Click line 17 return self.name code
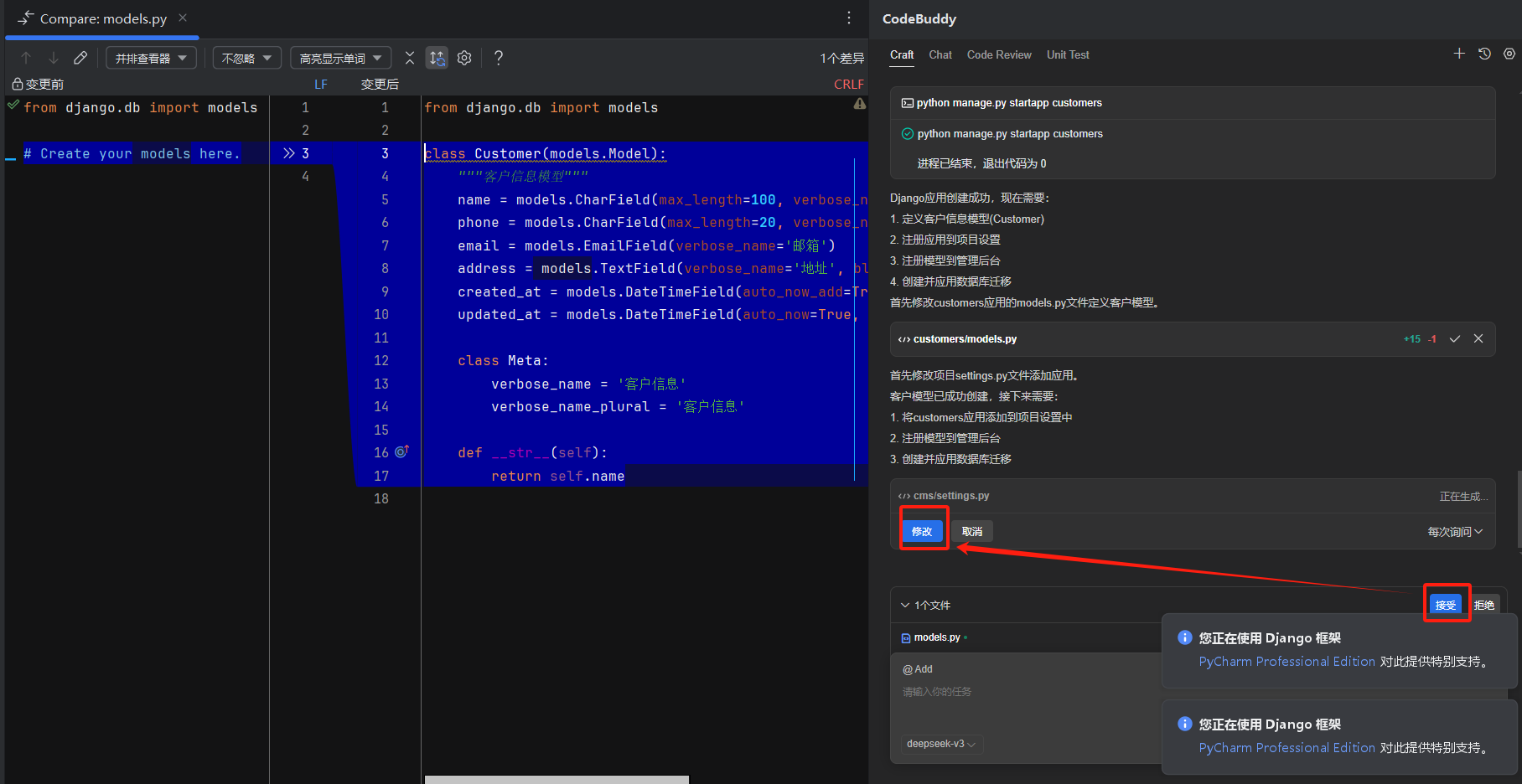Viewport: 1522px width, 784px height. click(x=557, y=476)
